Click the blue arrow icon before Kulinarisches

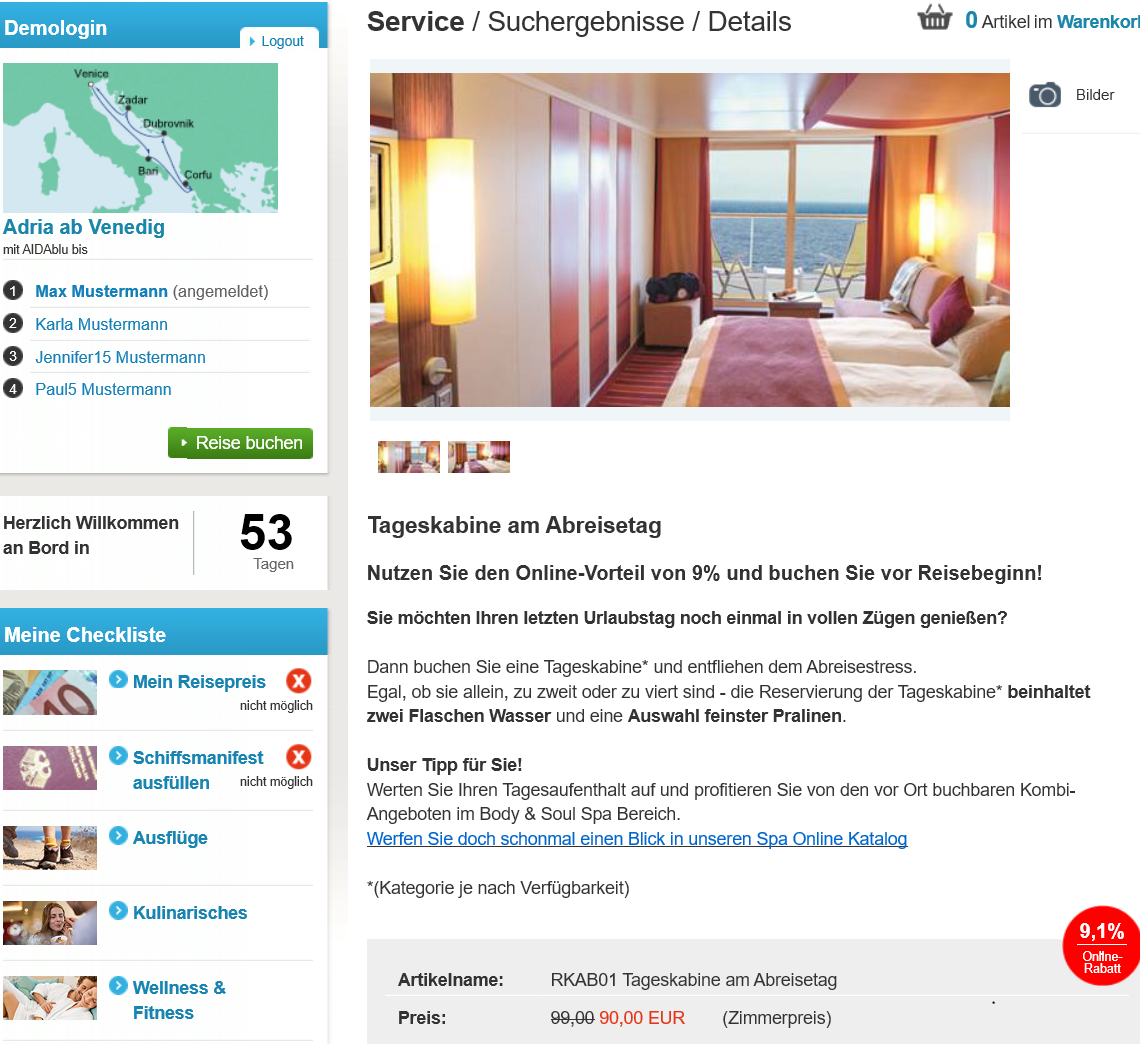[118, 911]
